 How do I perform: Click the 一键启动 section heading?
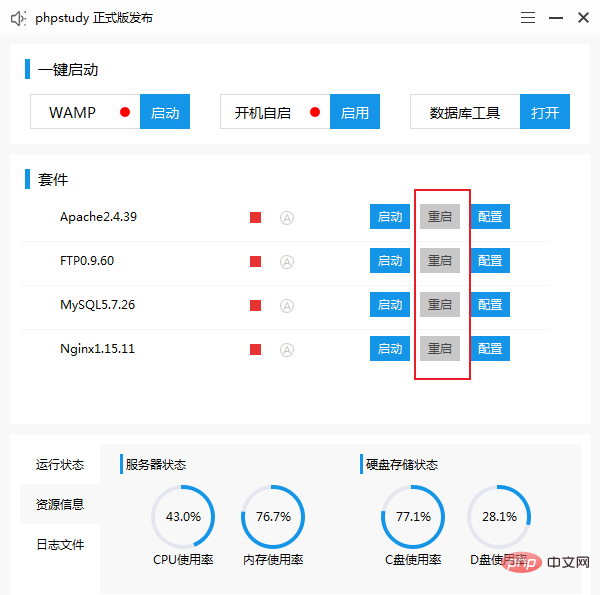pyautogui.click(x=68, y=70)
